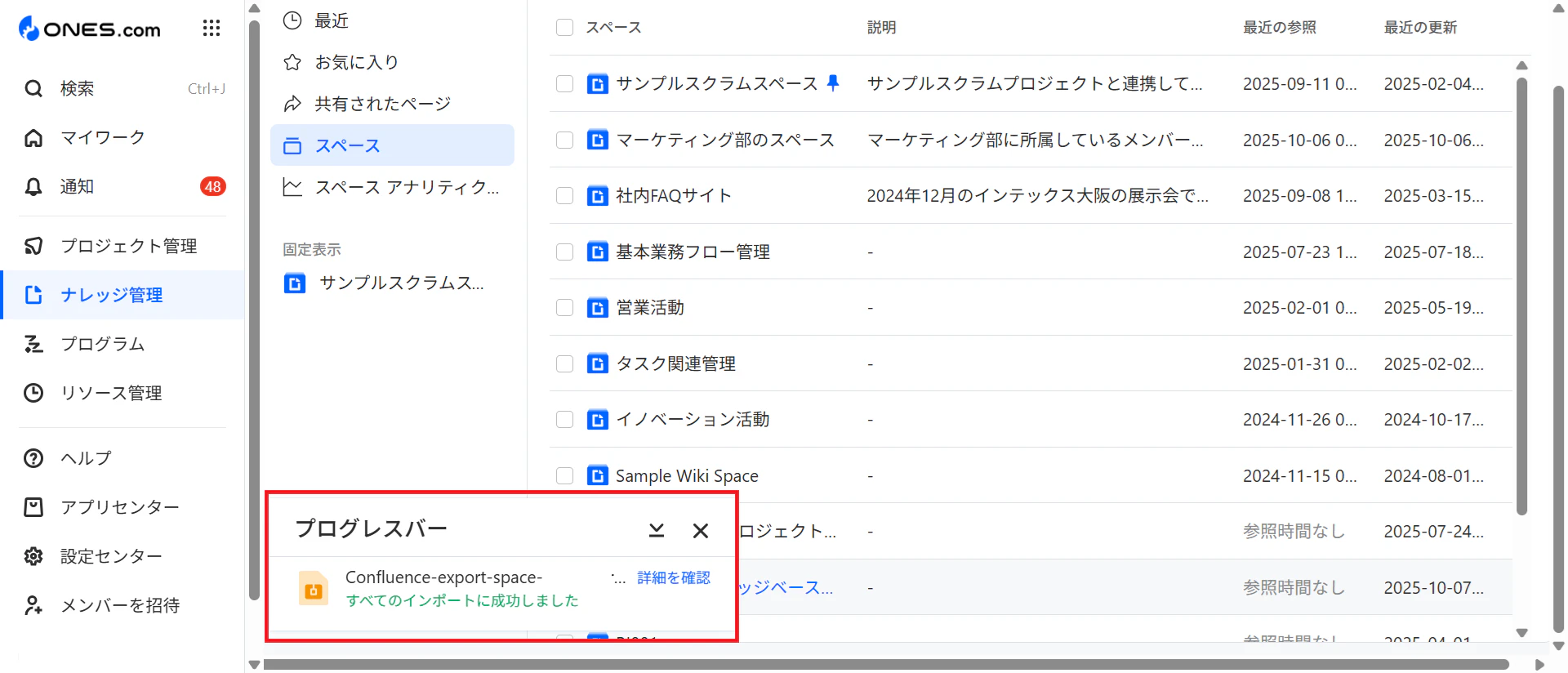Open the タスク関連管理 space
The height and width of the screenshot is (673, 1568).
(x=675, y=363)
